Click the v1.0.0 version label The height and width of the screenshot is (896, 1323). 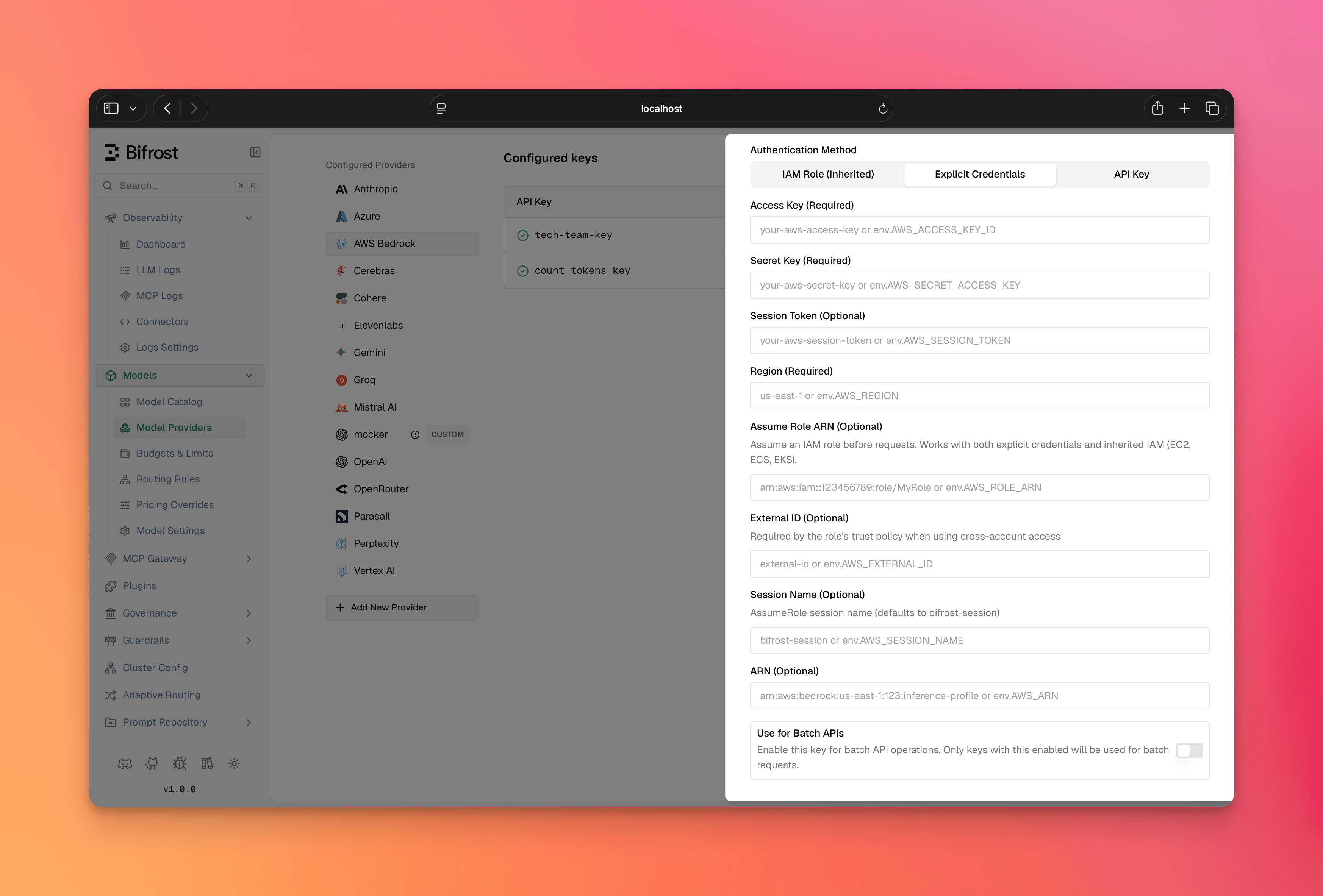click(x=179, y=790)
